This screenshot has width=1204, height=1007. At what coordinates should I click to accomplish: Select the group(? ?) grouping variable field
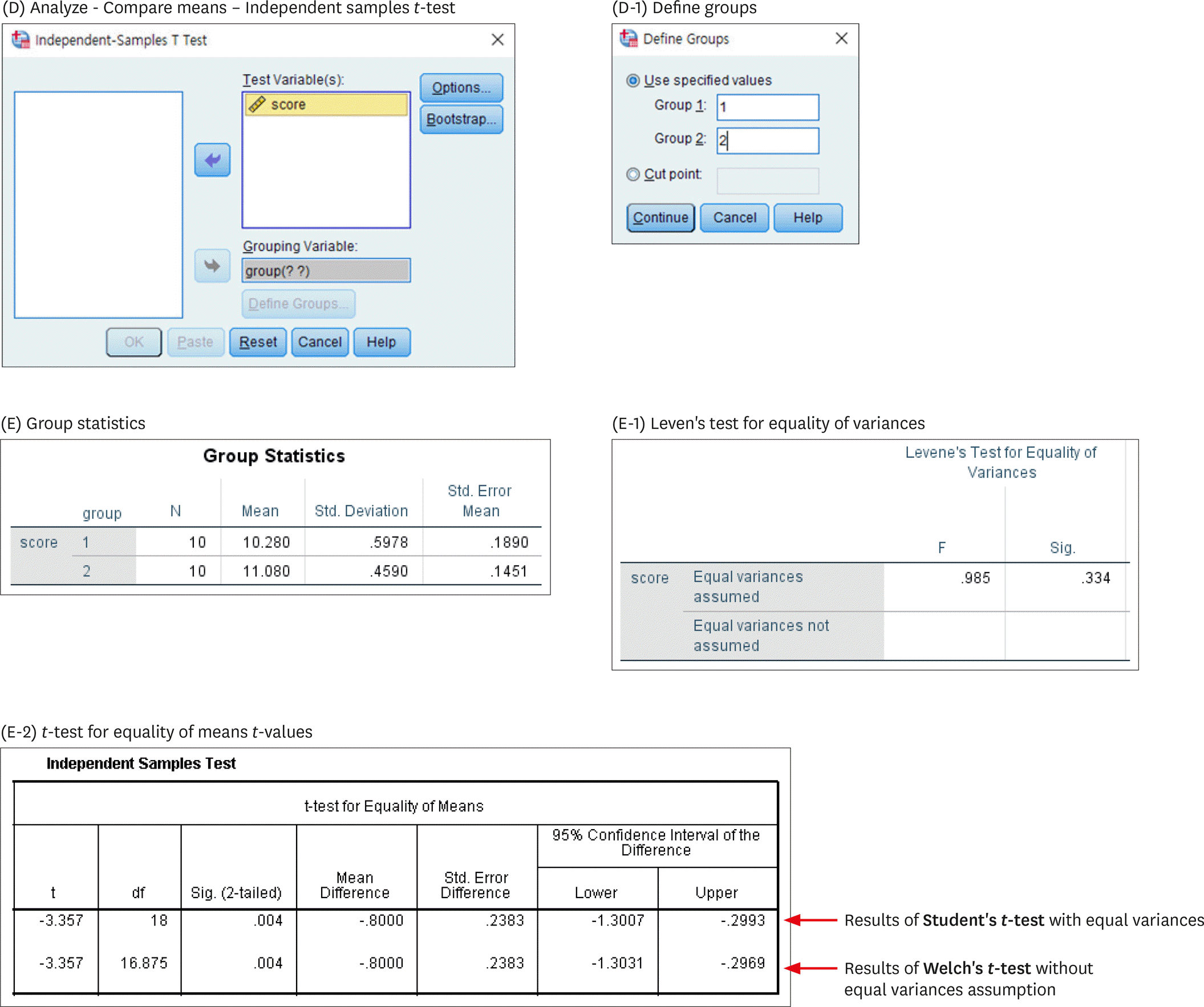(326, 270)
